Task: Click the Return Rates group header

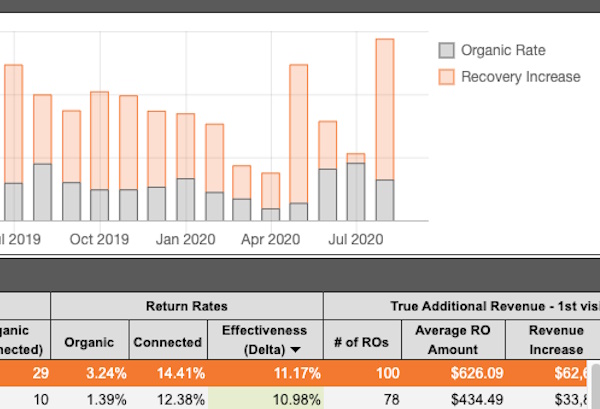Action: [187, 306]
